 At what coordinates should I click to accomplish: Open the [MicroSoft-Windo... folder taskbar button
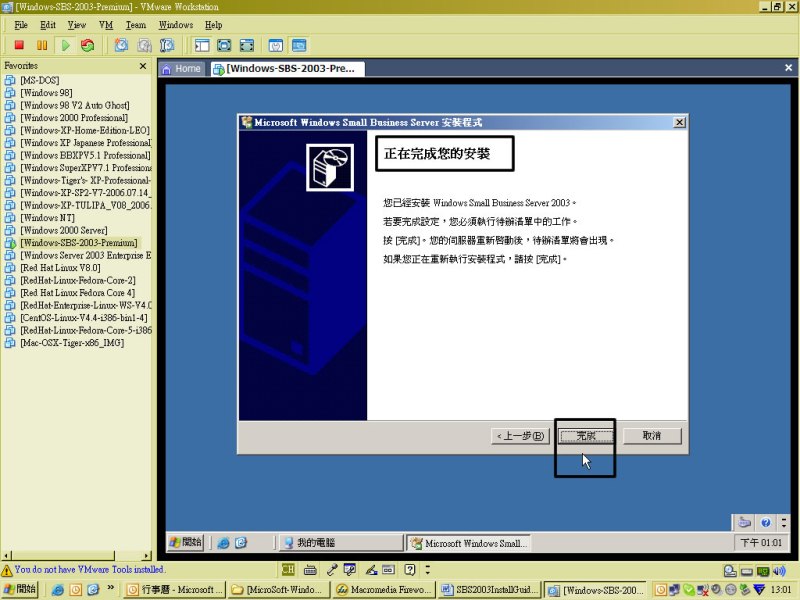[279, 590]
